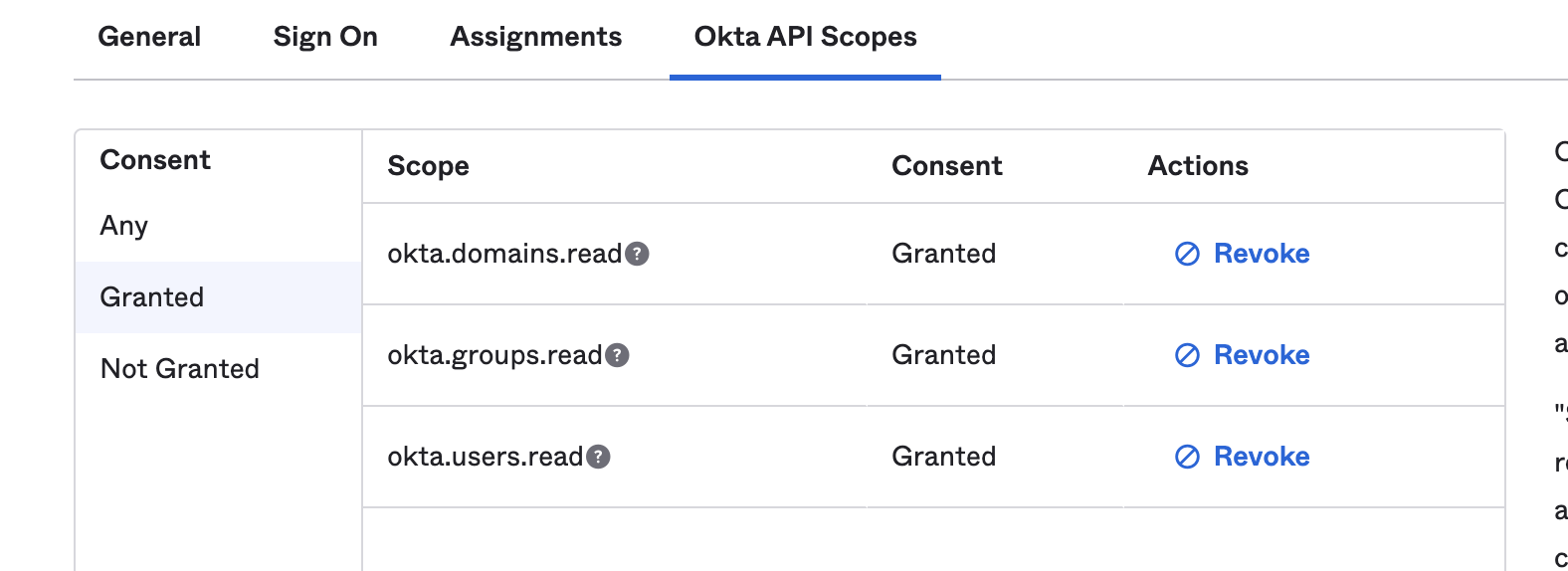Switch to the Sign On tab

(325, 37)
